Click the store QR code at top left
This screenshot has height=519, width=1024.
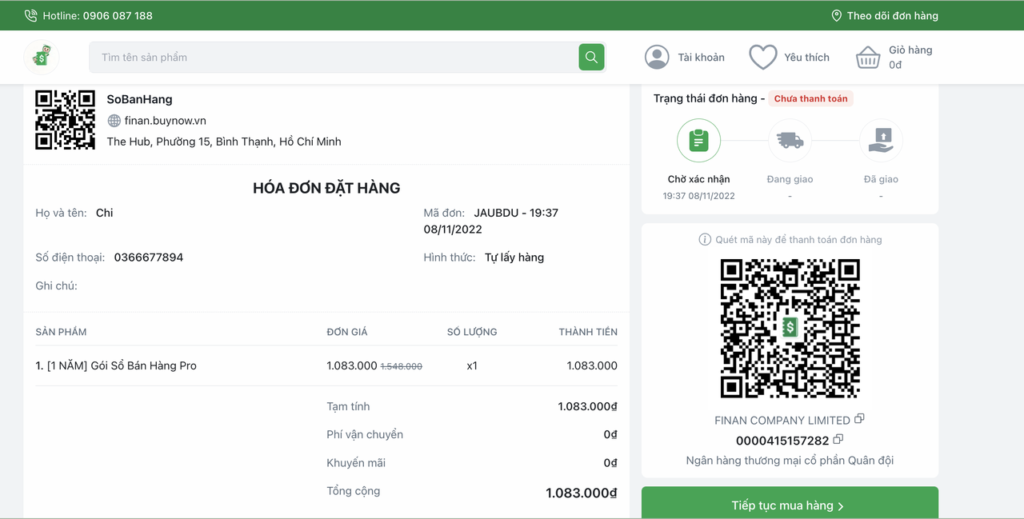click(65, 120)
